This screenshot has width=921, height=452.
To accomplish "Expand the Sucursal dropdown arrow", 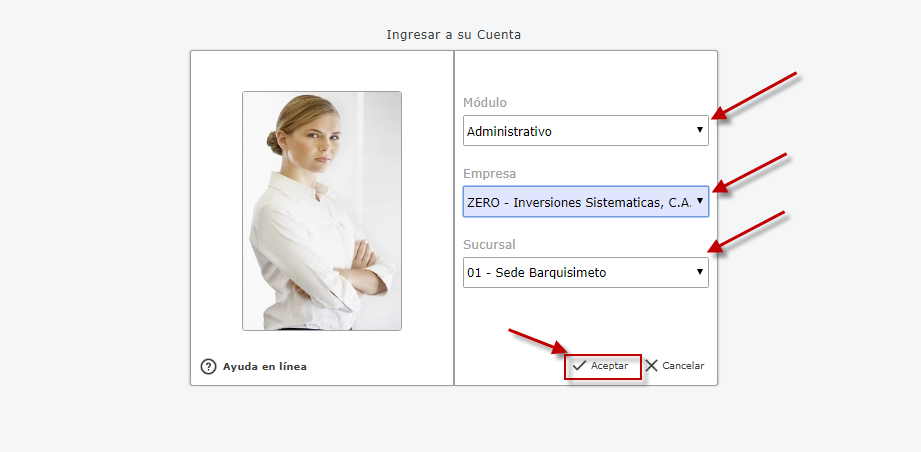I will coord(699,272).
